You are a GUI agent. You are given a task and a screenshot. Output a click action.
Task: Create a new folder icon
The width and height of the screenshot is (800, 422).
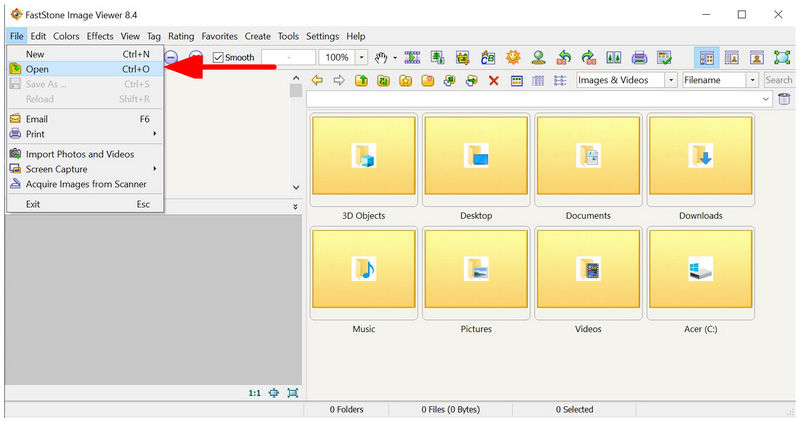coord(428,80)
